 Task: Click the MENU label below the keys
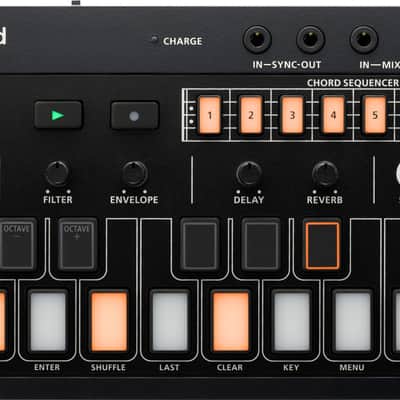click(x=352, y=367)
